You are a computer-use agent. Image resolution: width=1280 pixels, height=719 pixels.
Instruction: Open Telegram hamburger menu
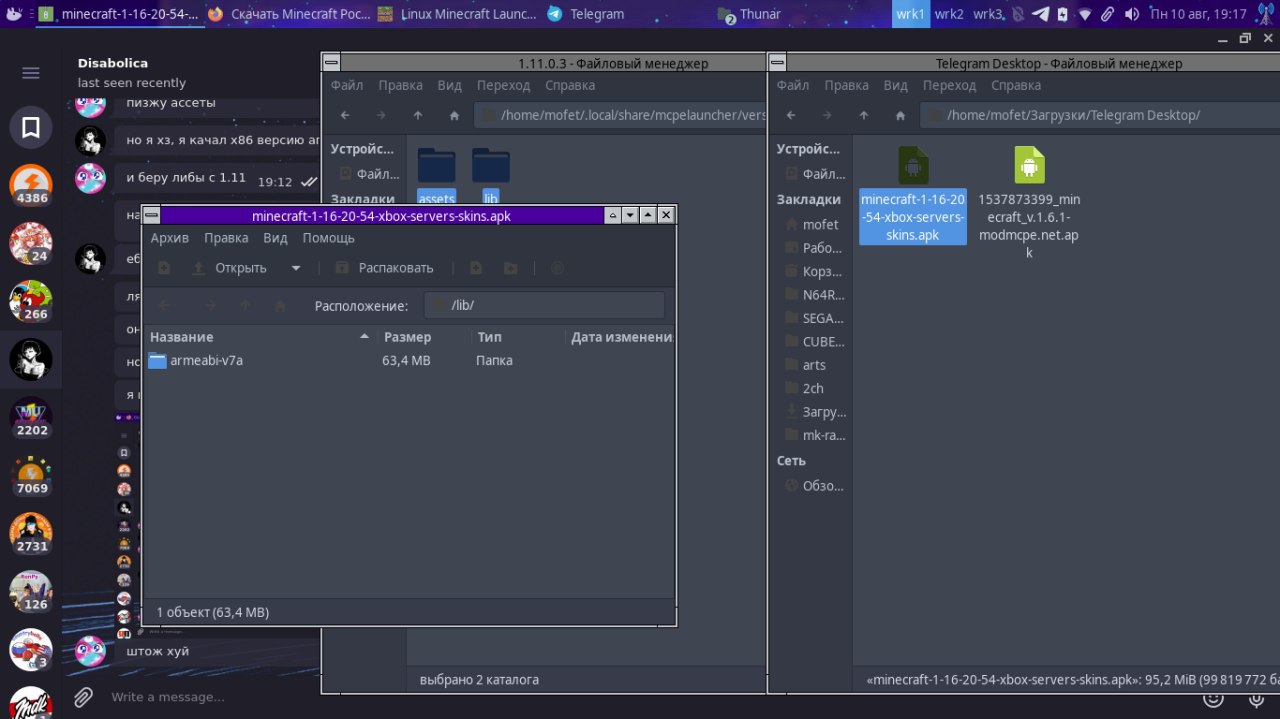[x=31, y=73]
